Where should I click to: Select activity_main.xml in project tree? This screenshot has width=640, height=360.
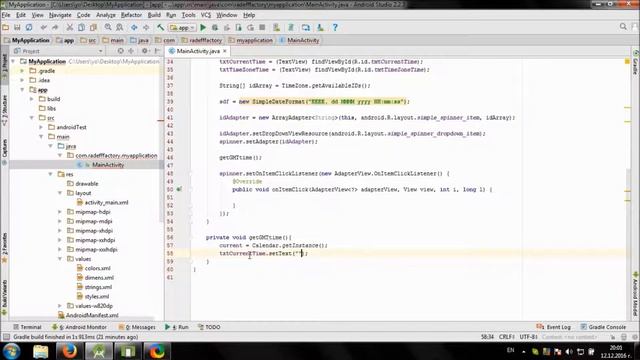point(106,202)
